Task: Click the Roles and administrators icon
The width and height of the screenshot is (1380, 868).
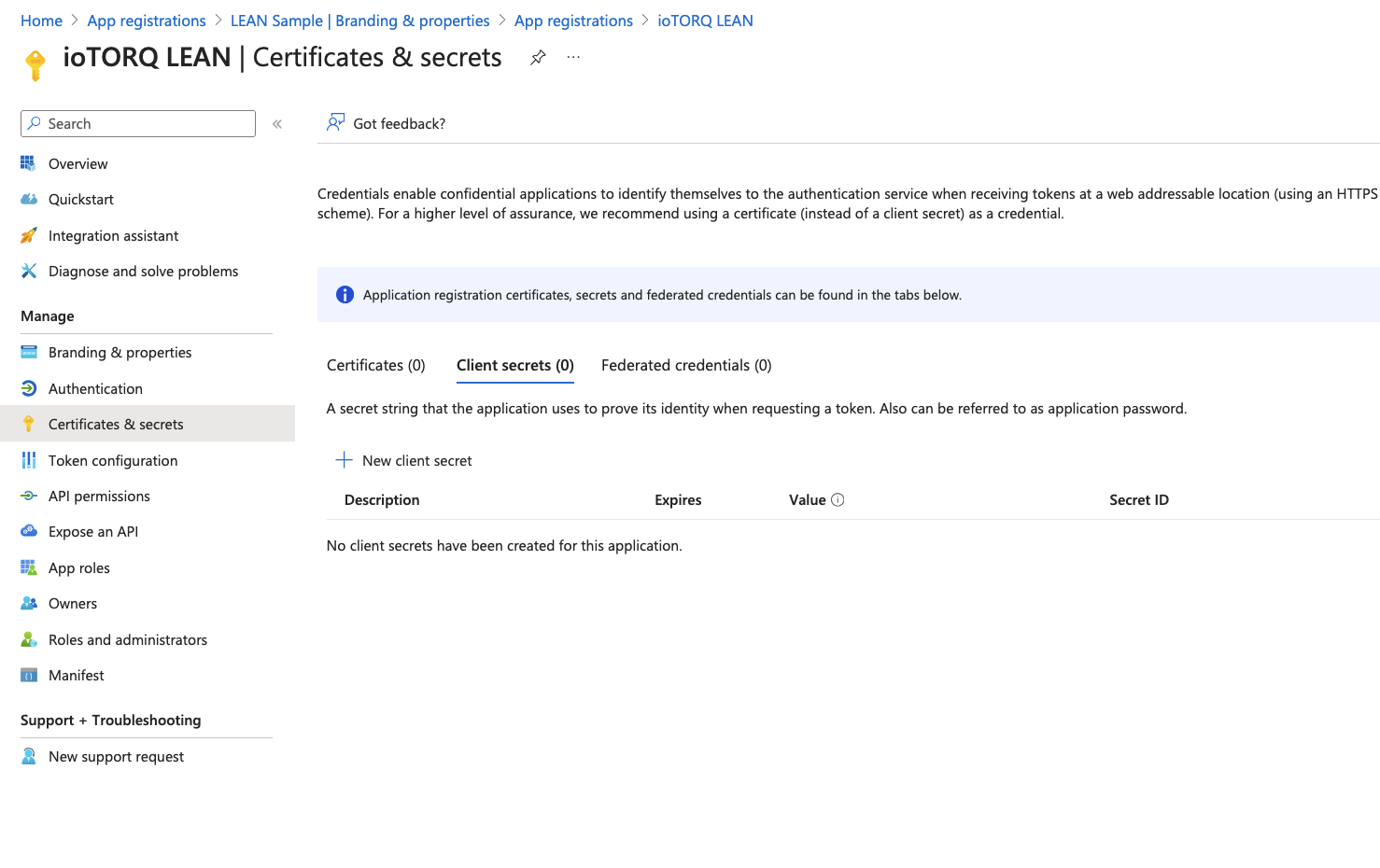Action: pyautogui.click(x=29, y=639)
